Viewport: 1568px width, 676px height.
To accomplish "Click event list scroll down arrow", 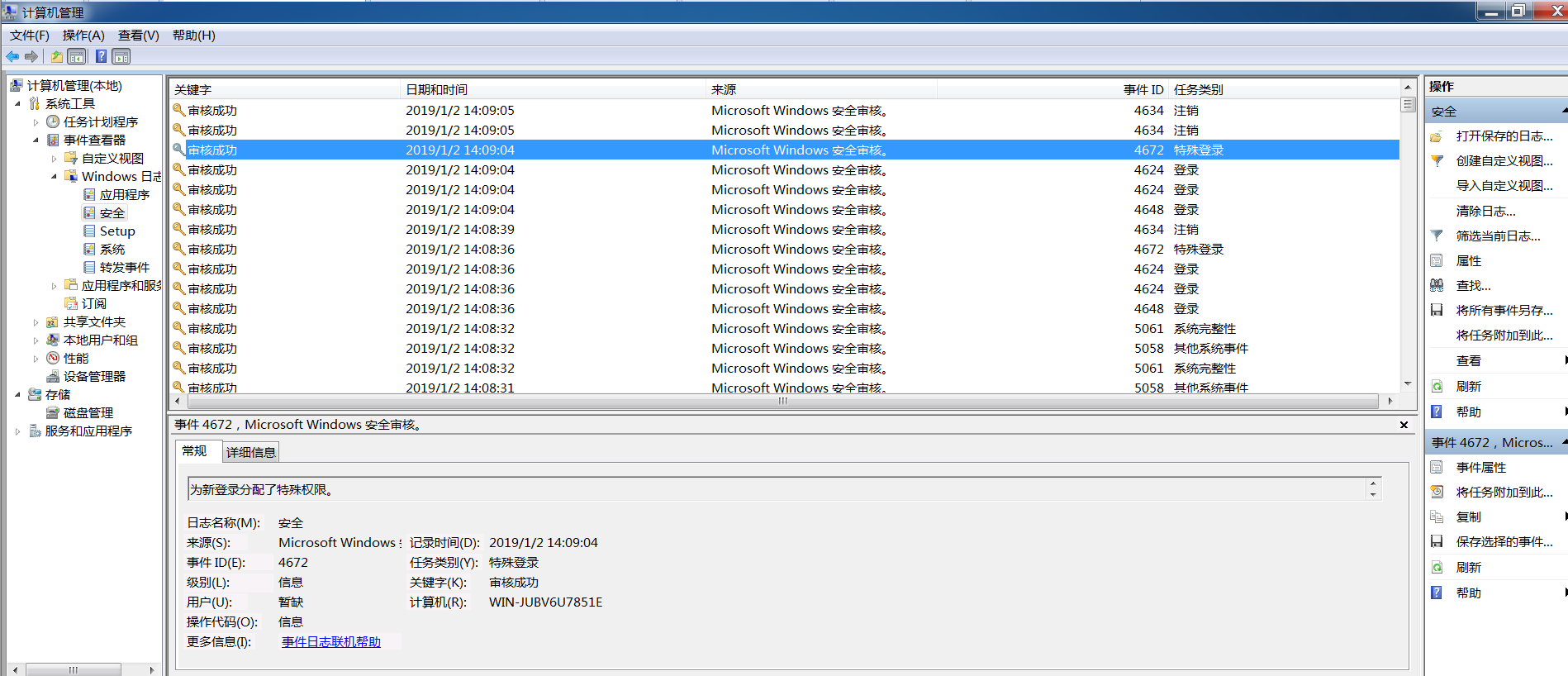I will [1408, 383].
